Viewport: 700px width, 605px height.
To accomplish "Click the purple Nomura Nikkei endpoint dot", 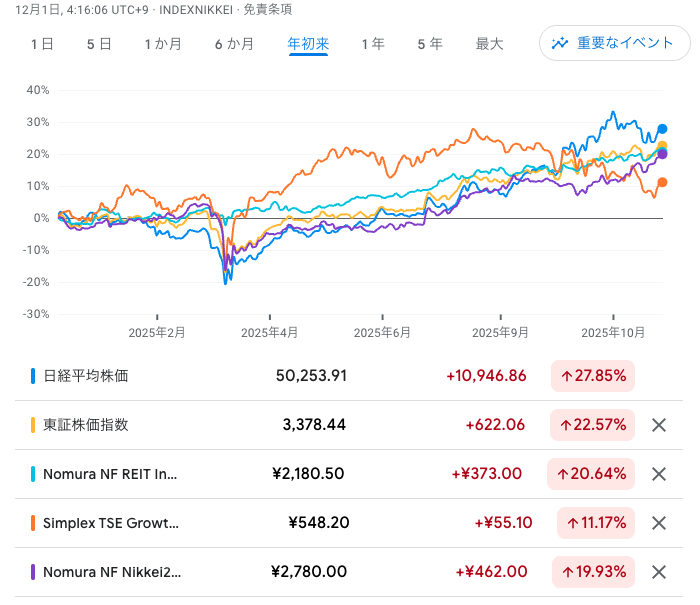I will [662, 154].
